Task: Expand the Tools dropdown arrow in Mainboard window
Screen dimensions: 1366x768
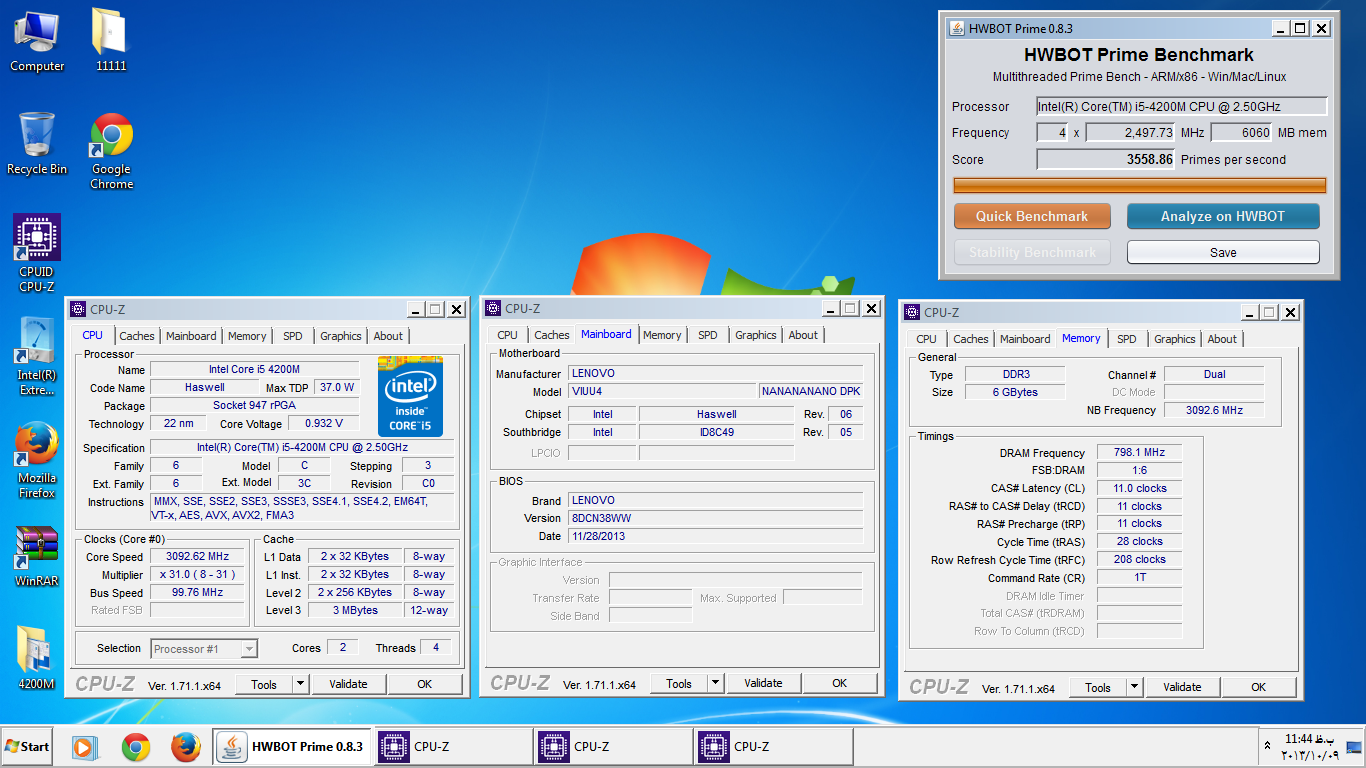Action: tap(715, 684)
